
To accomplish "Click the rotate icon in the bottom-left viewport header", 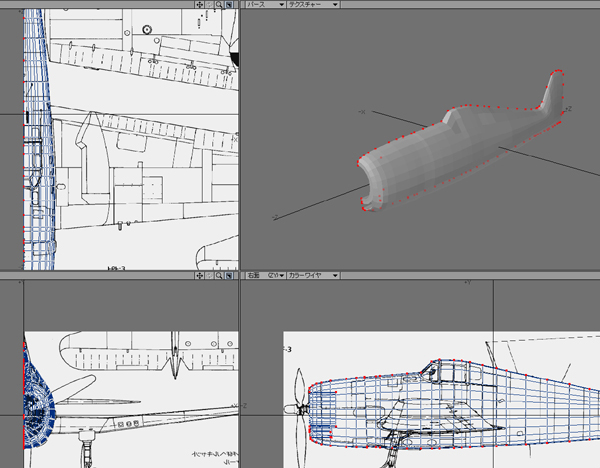I will point(210,273).
